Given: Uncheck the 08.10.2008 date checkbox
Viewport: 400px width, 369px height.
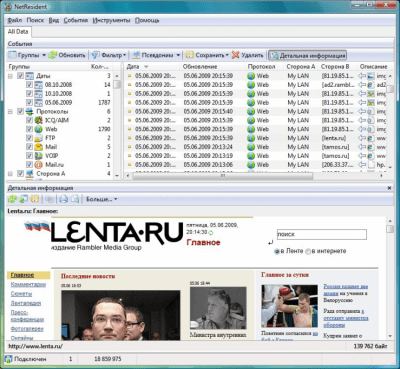Looking at the screenshot, I should 29,85.
